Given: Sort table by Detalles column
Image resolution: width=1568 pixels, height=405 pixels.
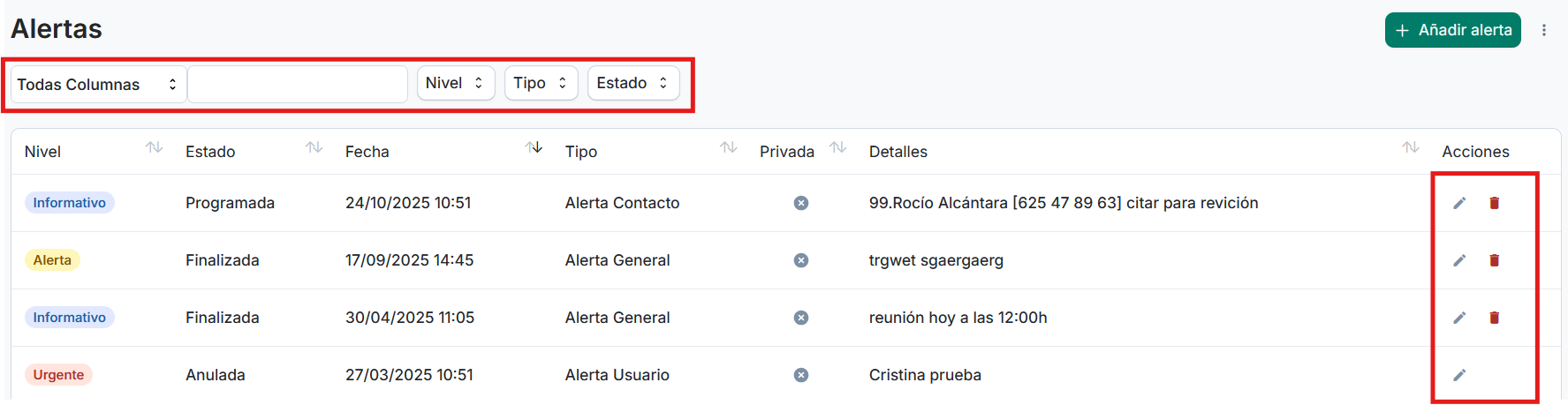Looking at the screenshot, I should pos(1411,147).
